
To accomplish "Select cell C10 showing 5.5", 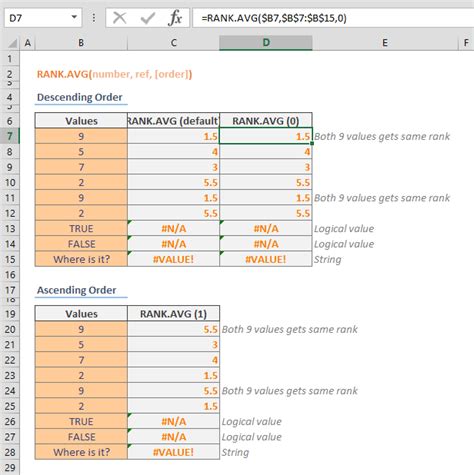I will 173,182.
